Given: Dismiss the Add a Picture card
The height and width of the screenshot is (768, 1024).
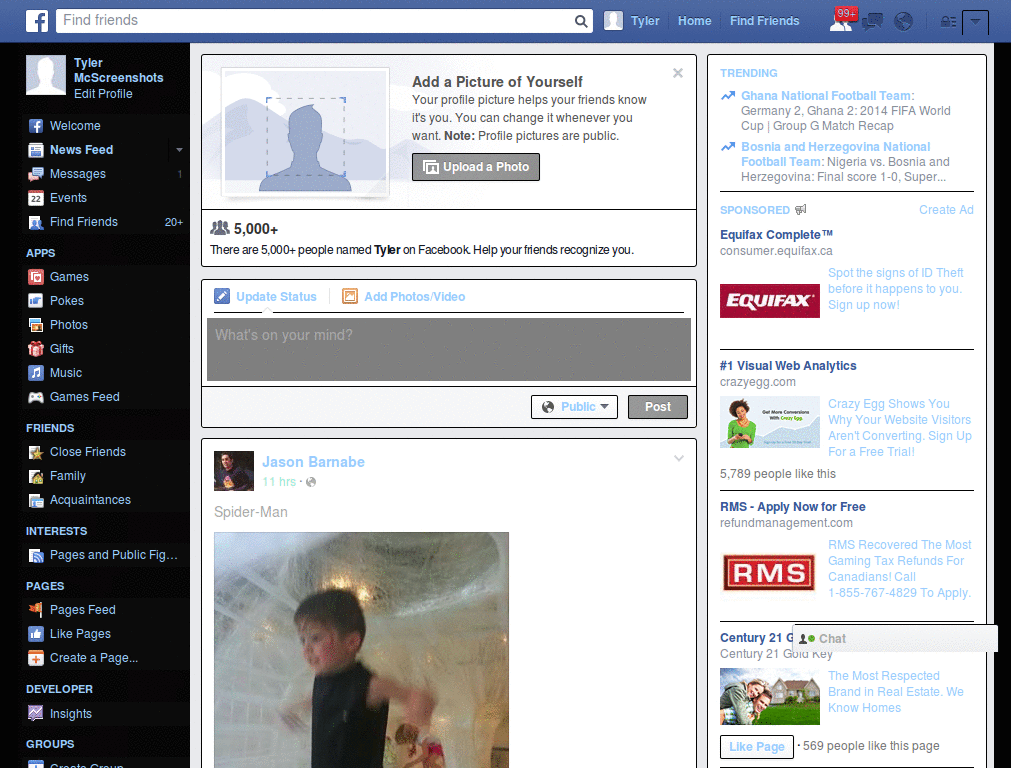Looking at the screenshot, I should point(678,73).
